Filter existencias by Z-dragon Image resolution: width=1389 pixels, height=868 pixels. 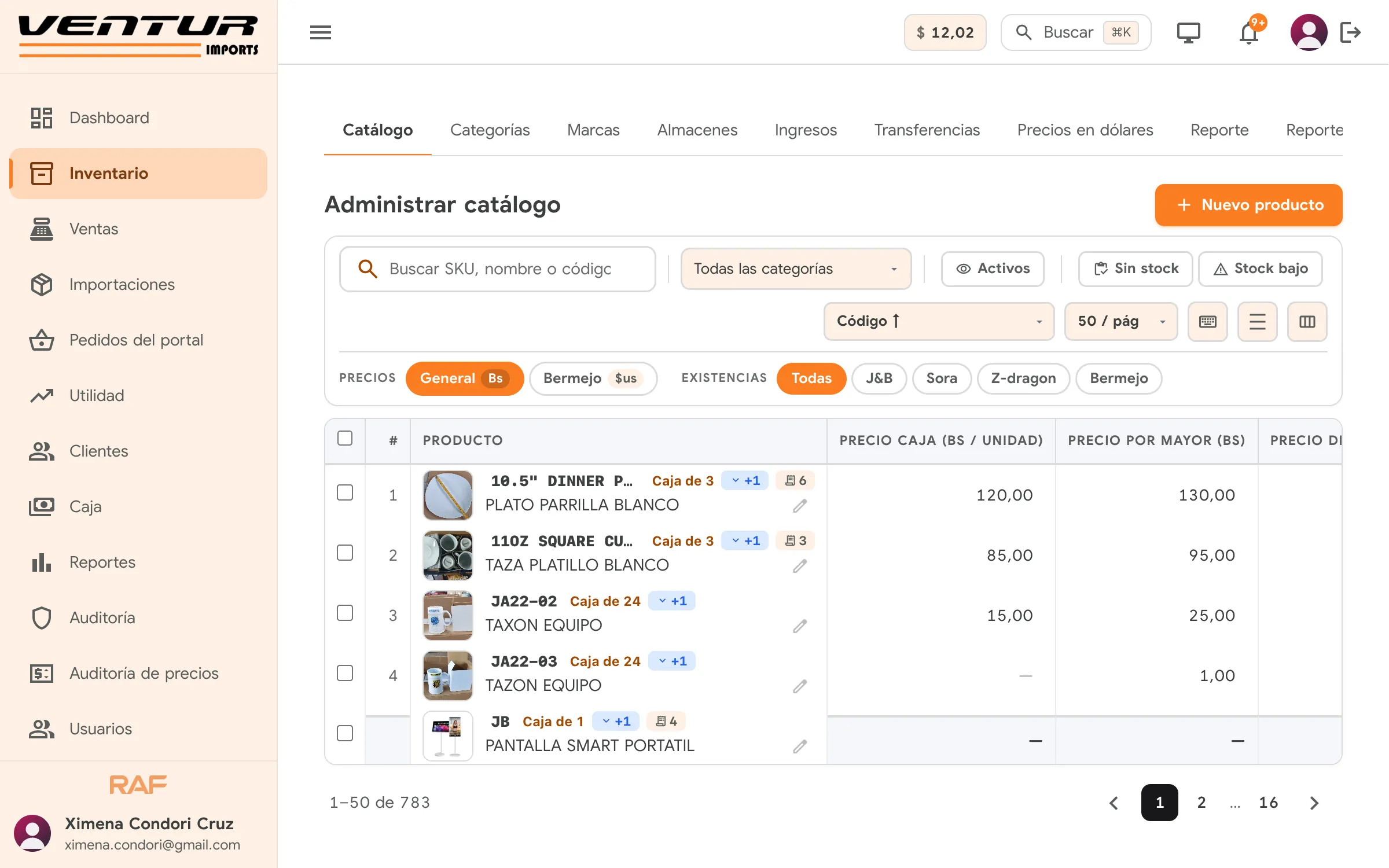click(x=1023, y=378)
